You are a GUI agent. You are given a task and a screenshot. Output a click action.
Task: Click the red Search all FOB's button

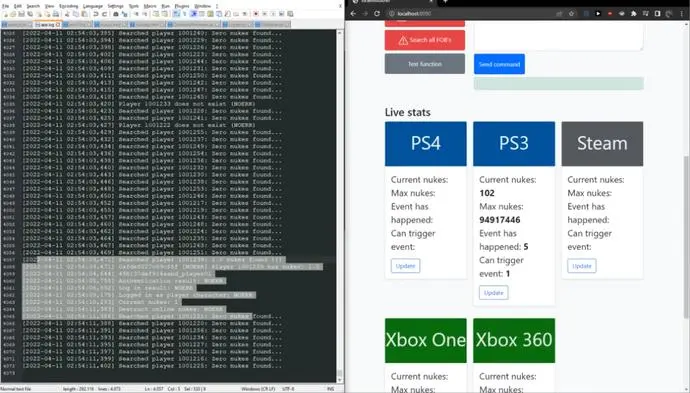pyautogui.click(x=425, y=40)
